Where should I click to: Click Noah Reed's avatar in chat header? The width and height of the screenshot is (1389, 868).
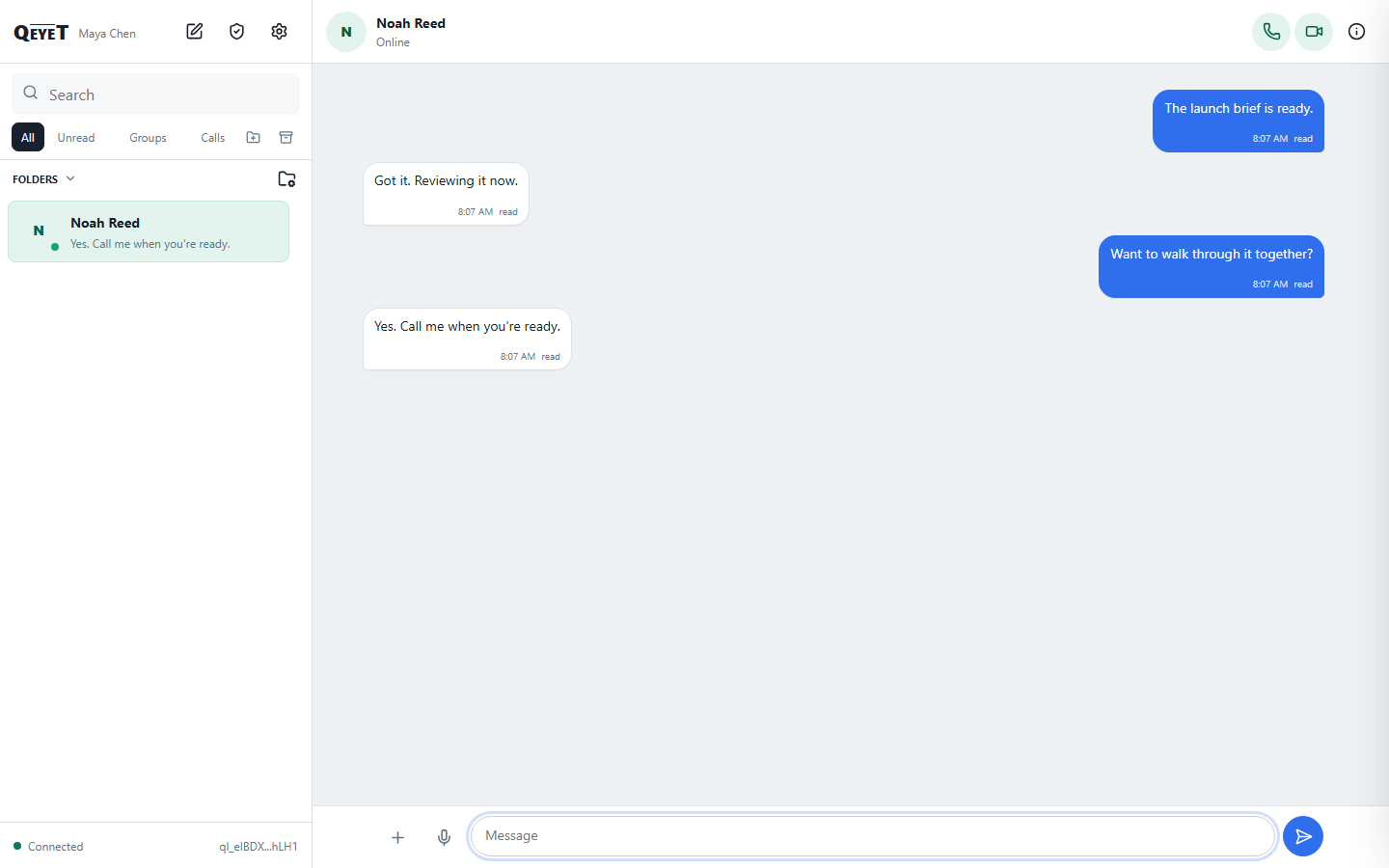coord(346,32)
